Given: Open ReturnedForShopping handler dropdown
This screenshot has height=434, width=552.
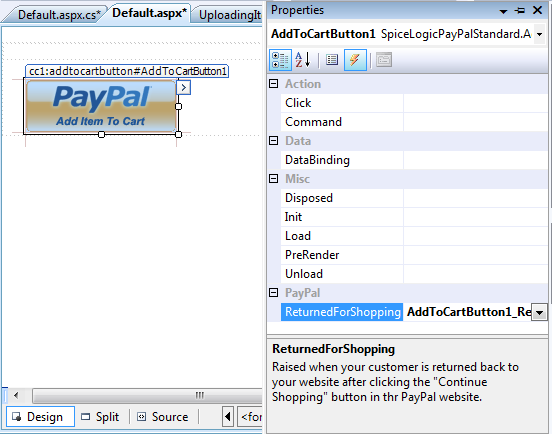Looking at the screenshot, I should (x=539, y=312).
